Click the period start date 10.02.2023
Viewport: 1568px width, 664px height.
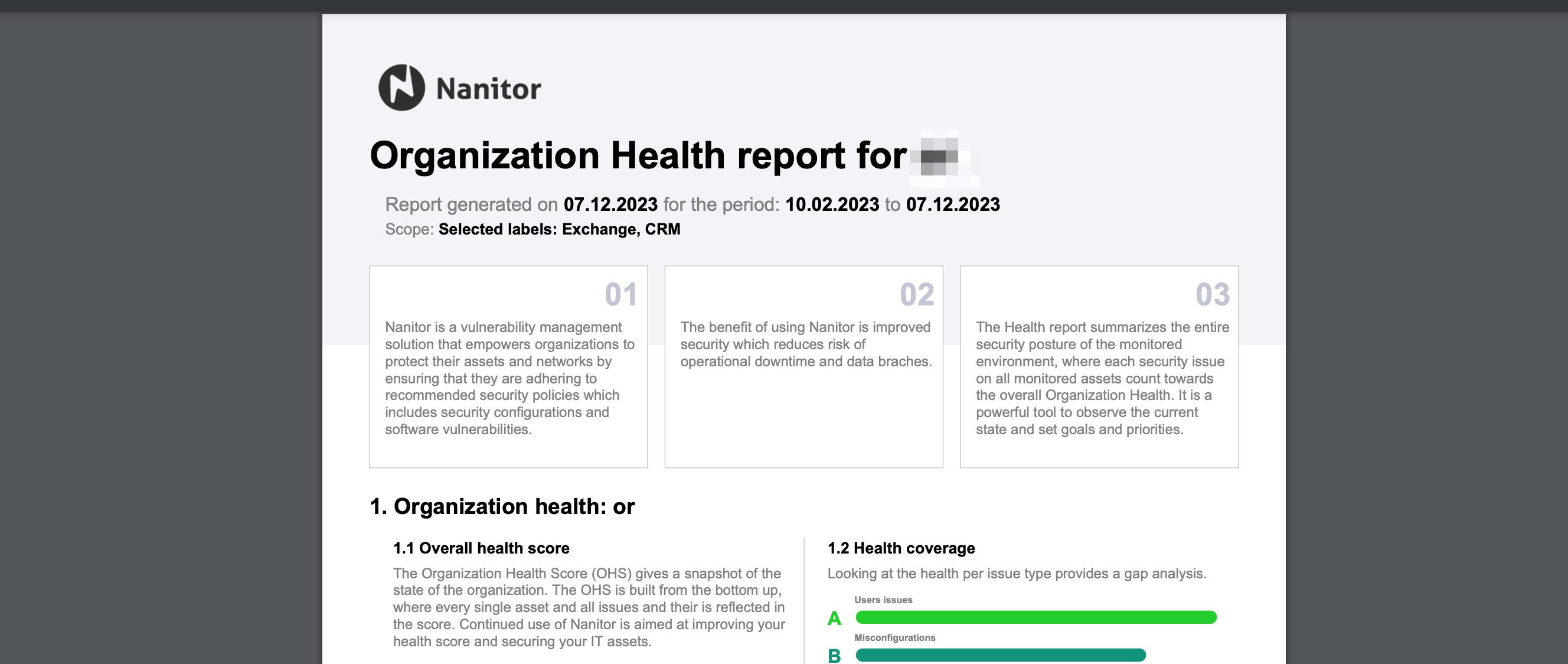click(831, 204)
